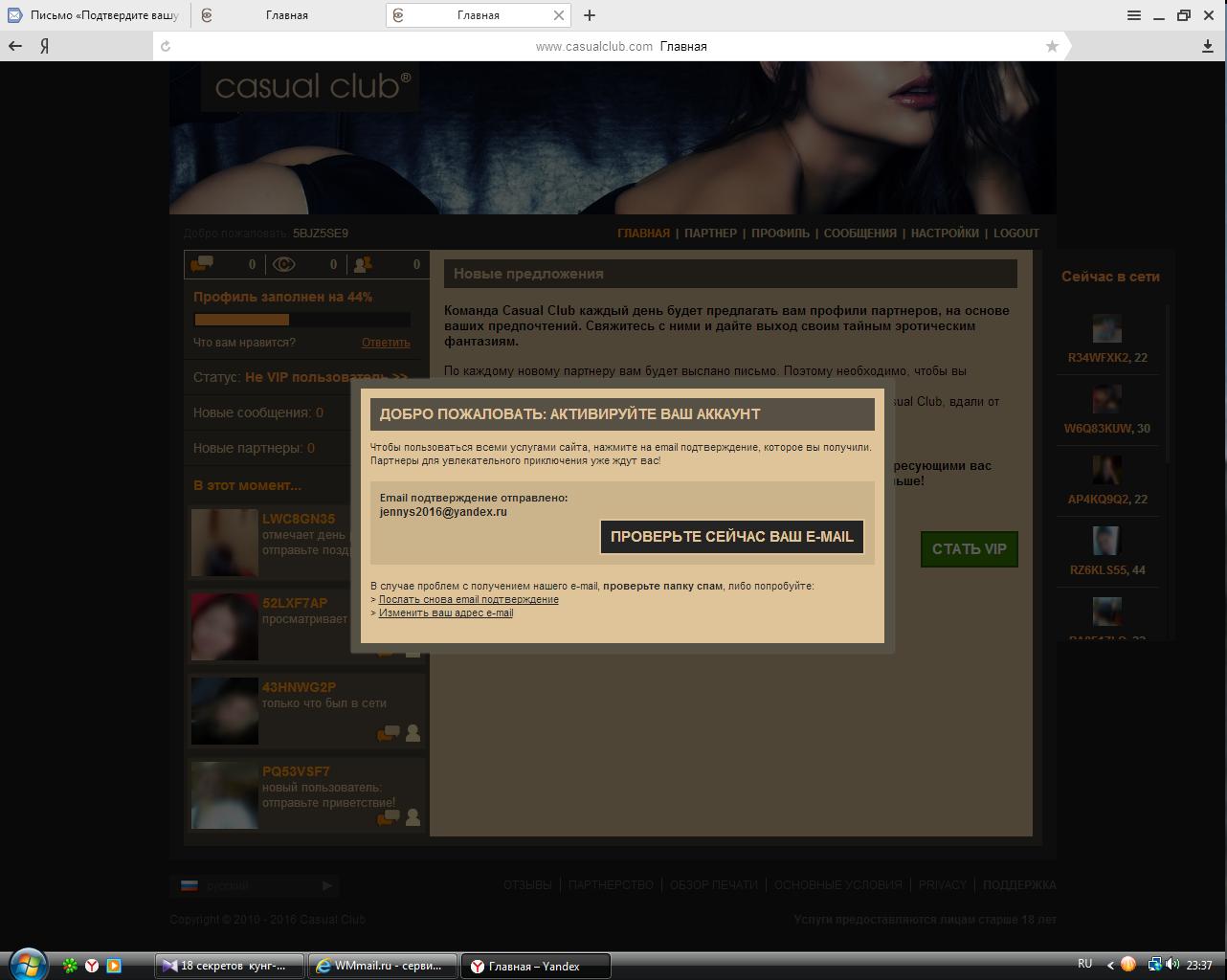This screenshot has width=1227, height=980.
Task: Click the 'СТАТЬ VIP' button
Action: [x=970, y=549]
